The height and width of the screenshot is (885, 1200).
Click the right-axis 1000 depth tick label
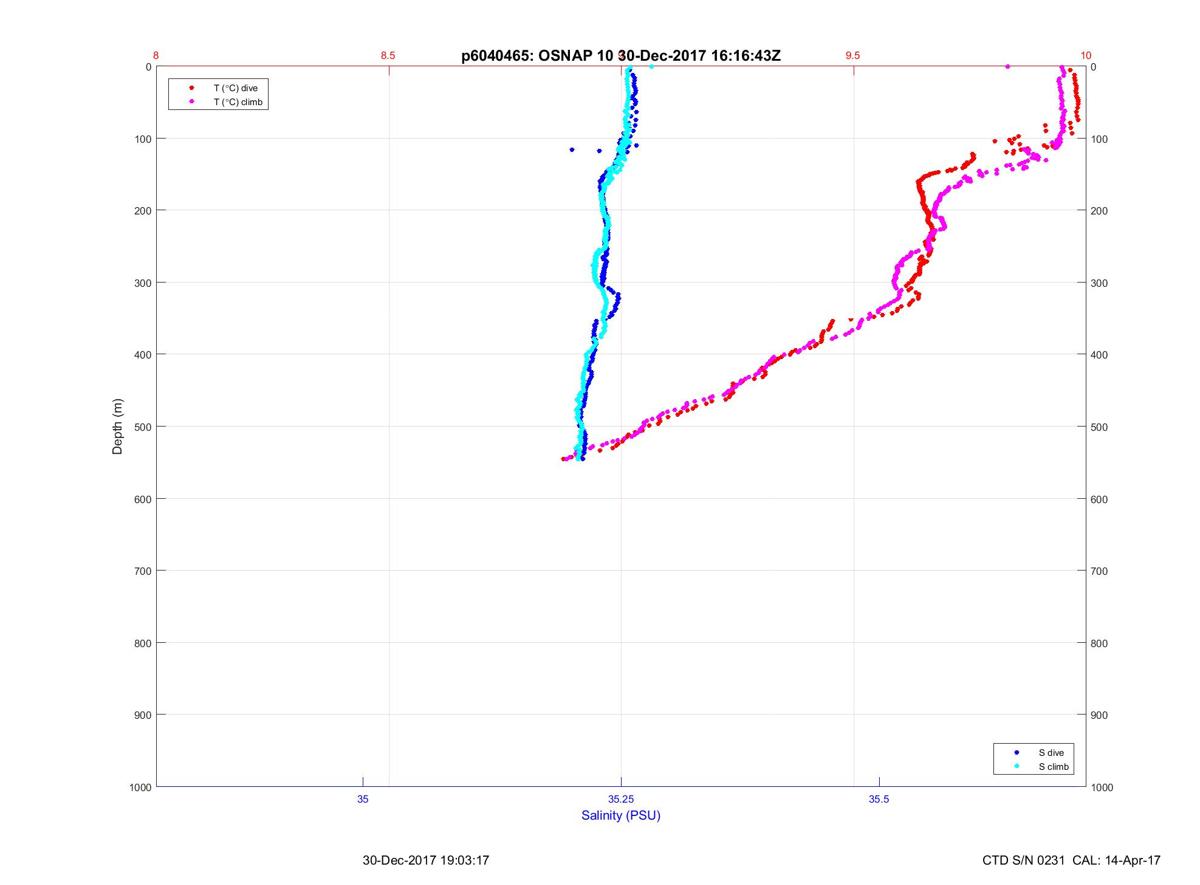click(x=1103, y=787)
